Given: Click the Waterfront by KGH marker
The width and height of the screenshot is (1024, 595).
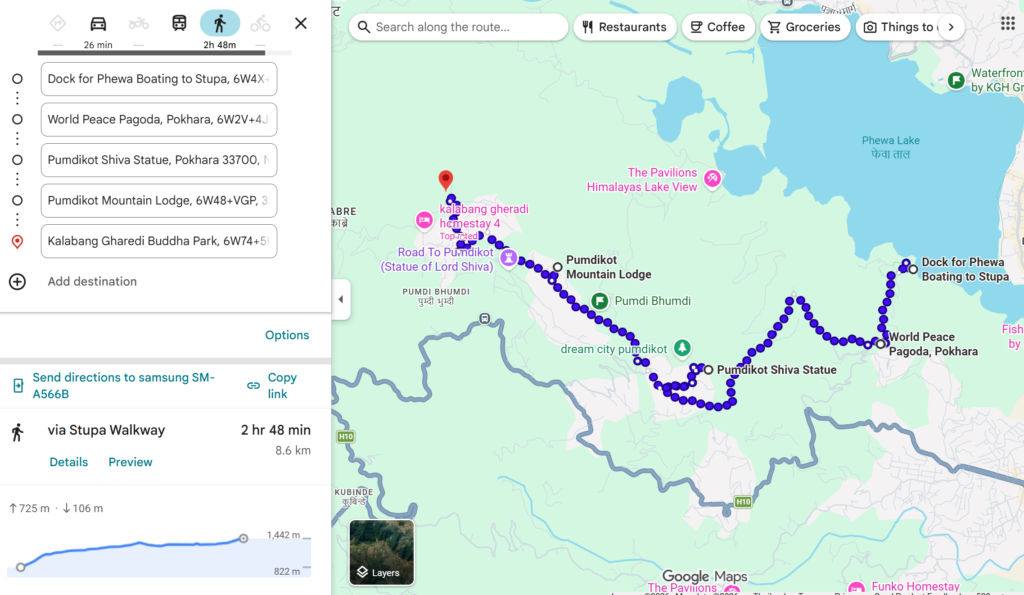Looking at the screenshot, I should (956, 80).
